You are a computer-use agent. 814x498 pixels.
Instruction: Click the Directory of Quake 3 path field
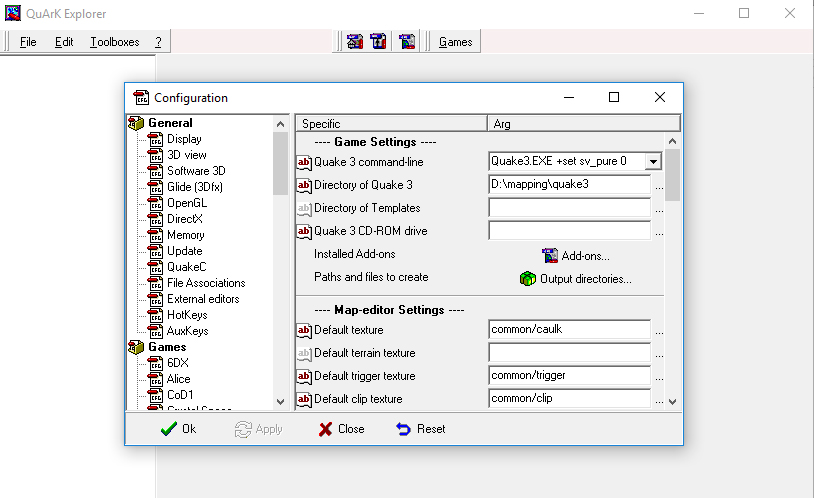click(569, 184)
